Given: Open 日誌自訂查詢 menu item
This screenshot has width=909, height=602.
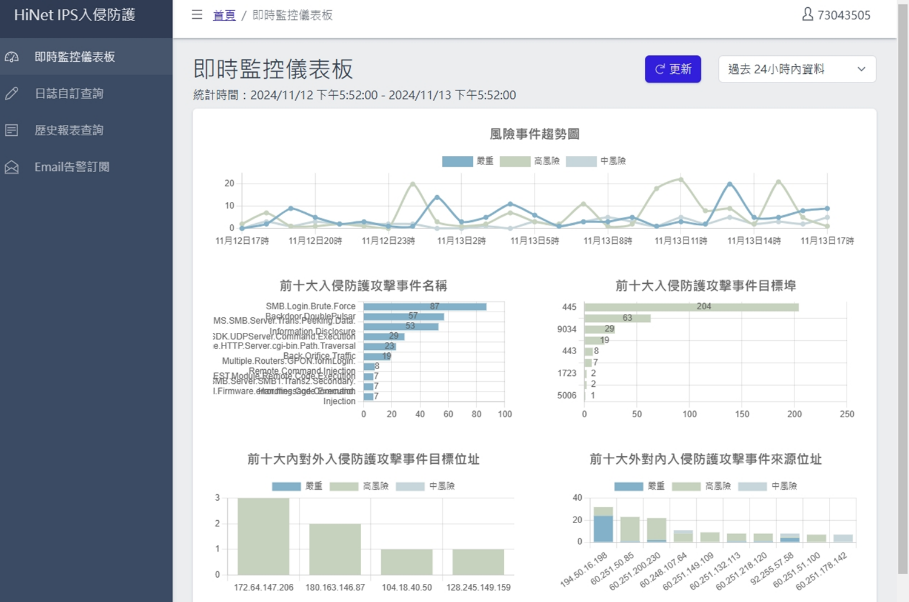Looking at the screenshot, I should [69, 94].
